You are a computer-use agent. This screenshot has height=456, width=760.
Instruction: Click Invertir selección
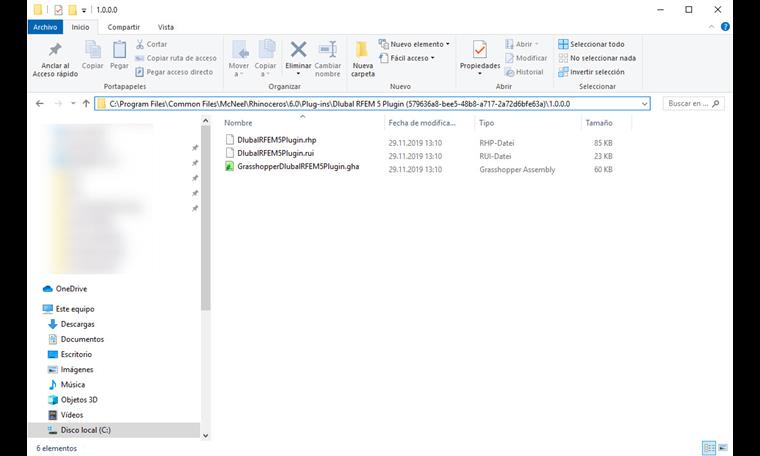coord(591,72)
